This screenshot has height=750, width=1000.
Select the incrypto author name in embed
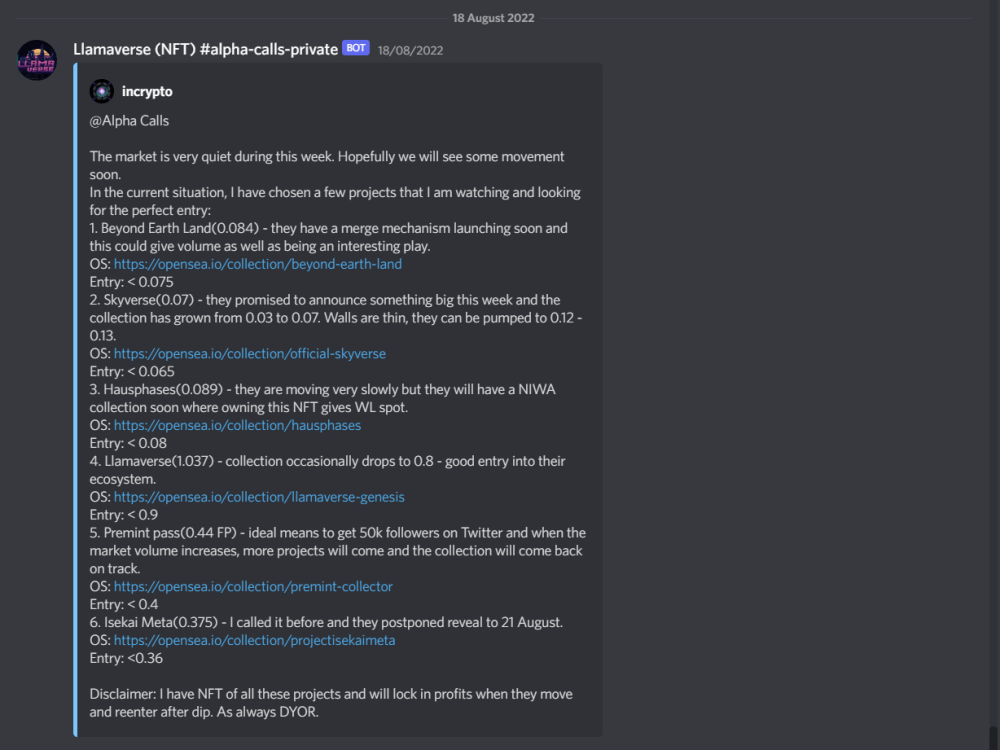point(147,91)
